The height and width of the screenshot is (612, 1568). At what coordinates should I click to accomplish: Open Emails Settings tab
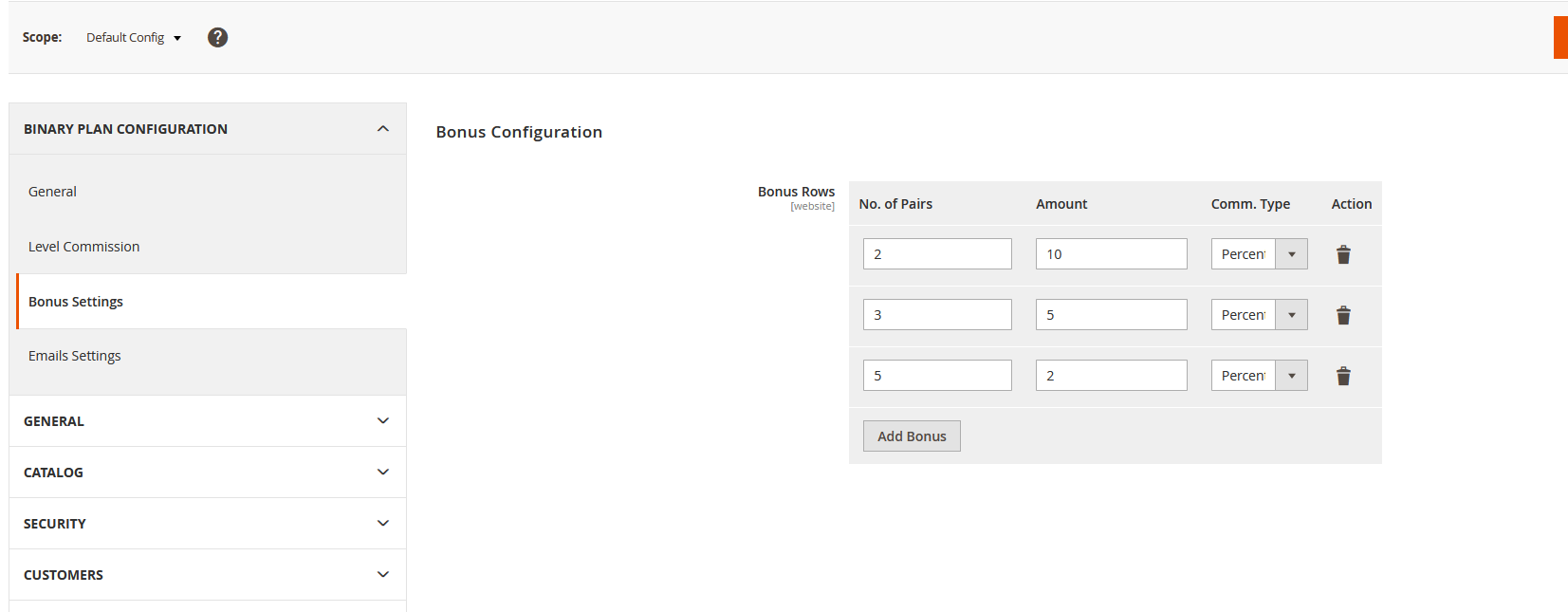(75, 356)
